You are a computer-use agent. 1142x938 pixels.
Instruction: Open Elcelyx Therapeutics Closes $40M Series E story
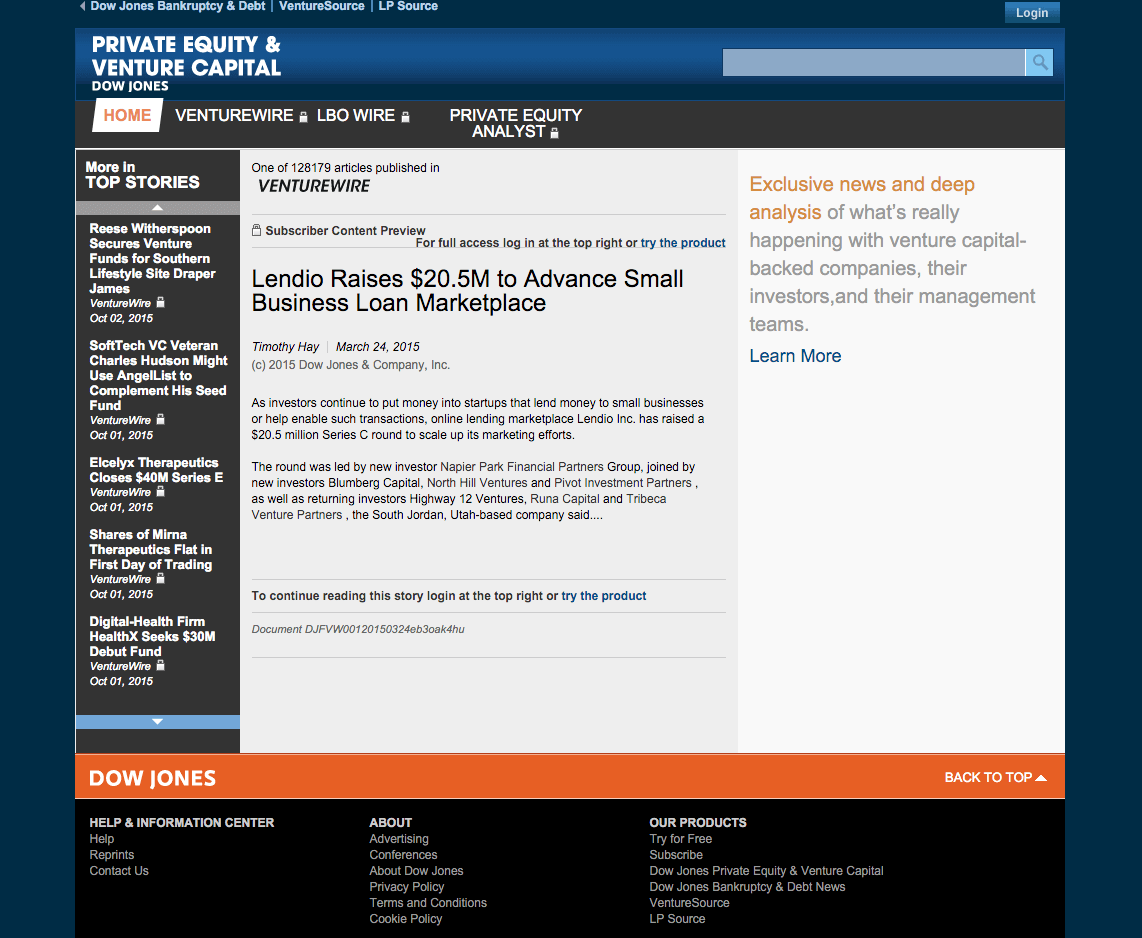click(156, 470)
